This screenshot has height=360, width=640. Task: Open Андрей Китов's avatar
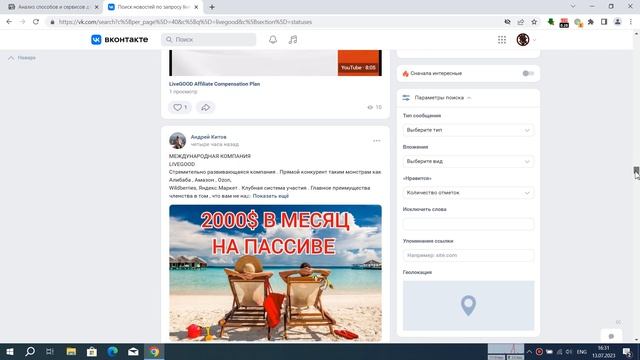point(178,140)
